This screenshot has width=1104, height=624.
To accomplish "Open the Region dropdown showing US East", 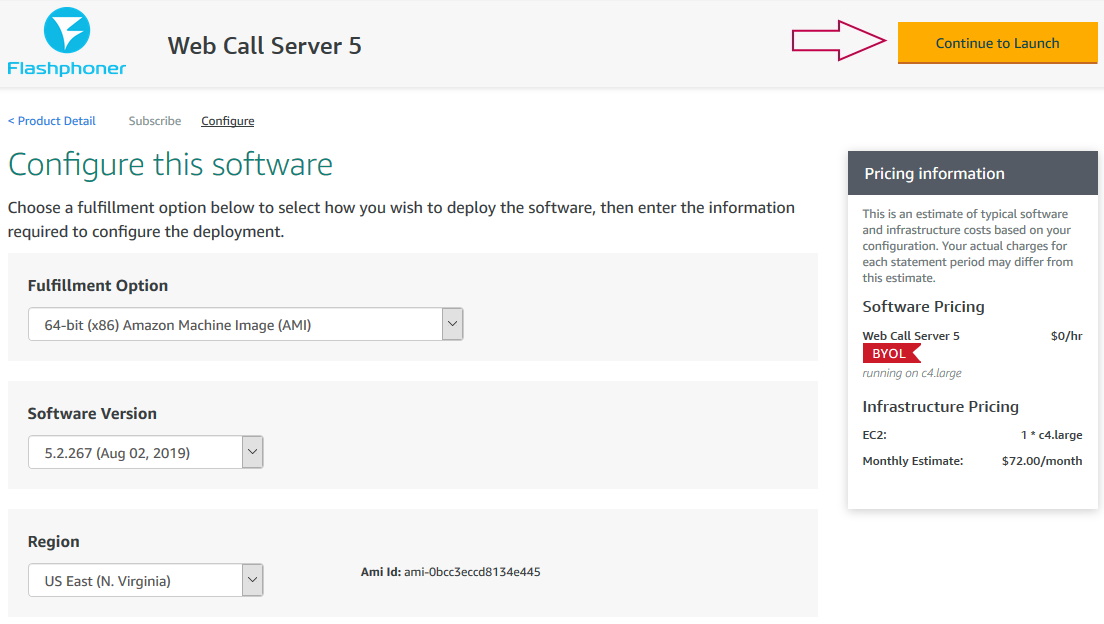I will 145,580.
